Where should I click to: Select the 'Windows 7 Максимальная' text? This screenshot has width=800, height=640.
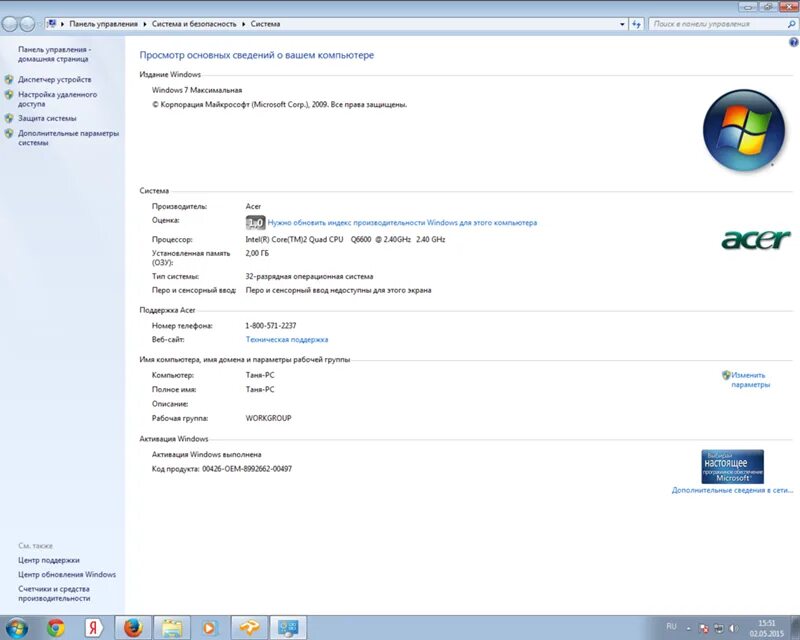196,90
